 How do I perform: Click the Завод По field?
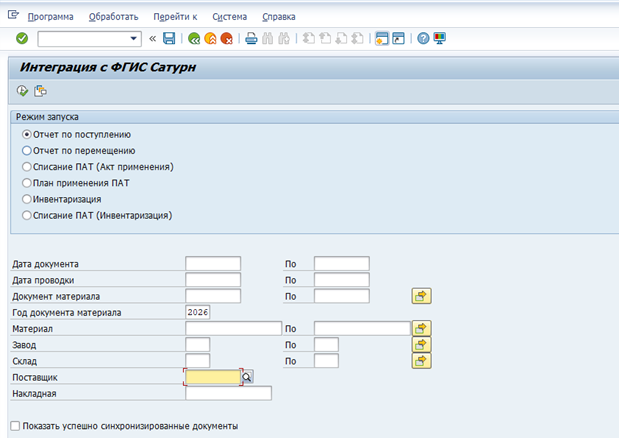(x=326, y=344)
